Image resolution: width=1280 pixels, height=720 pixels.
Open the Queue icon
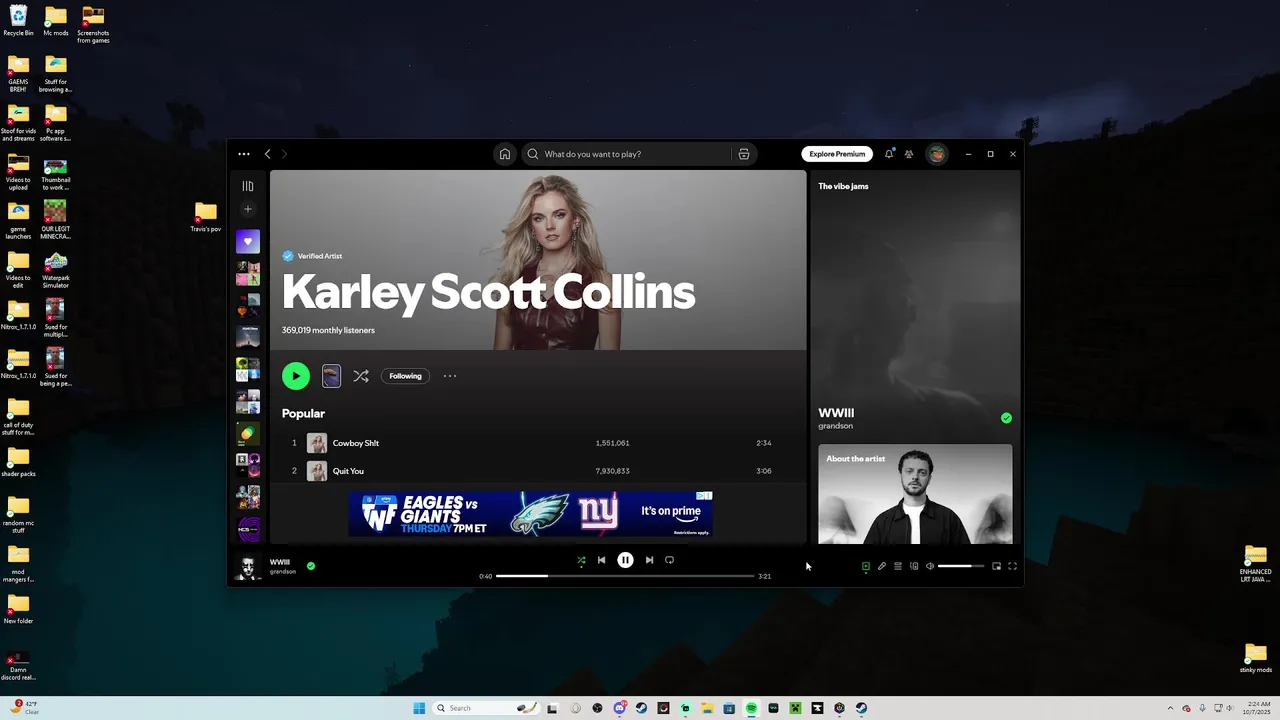coord(898,566)
